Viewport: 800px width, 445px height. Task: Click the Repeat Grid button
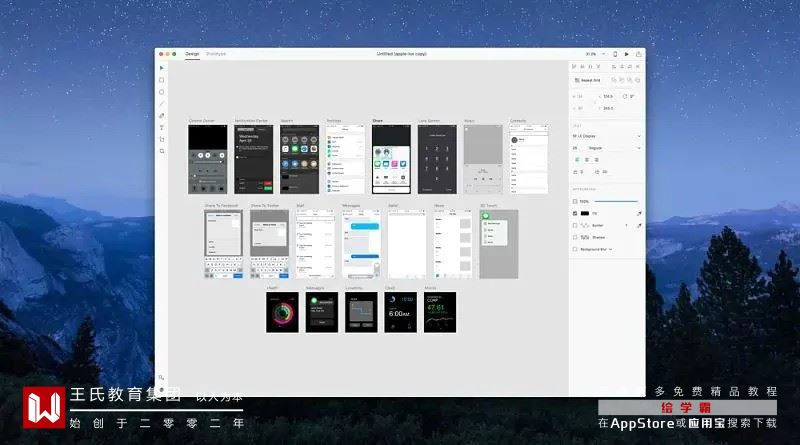[x=588, y=80]
